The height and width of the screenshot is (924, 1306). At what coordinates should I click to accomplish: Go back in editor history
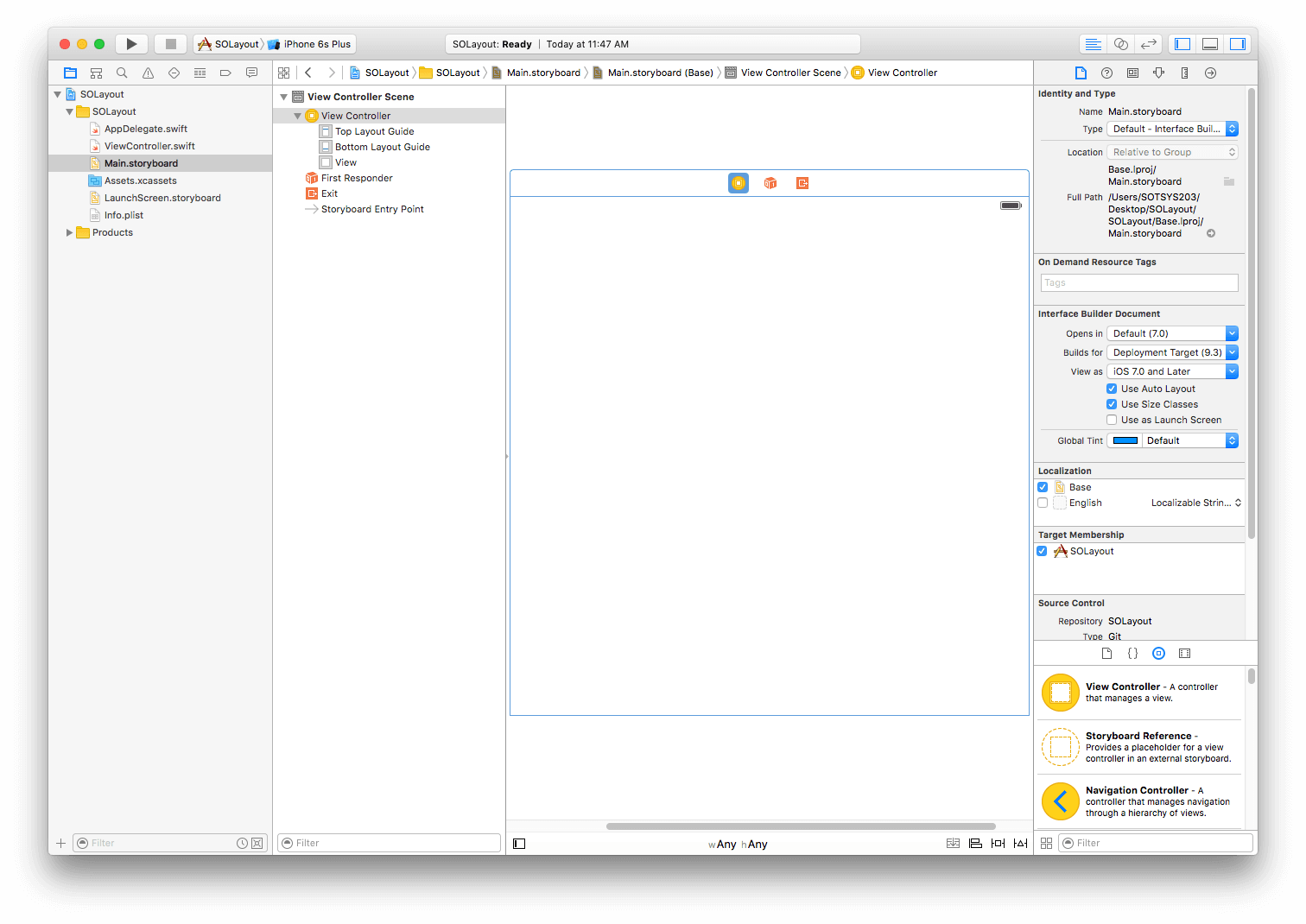[308, 73]
